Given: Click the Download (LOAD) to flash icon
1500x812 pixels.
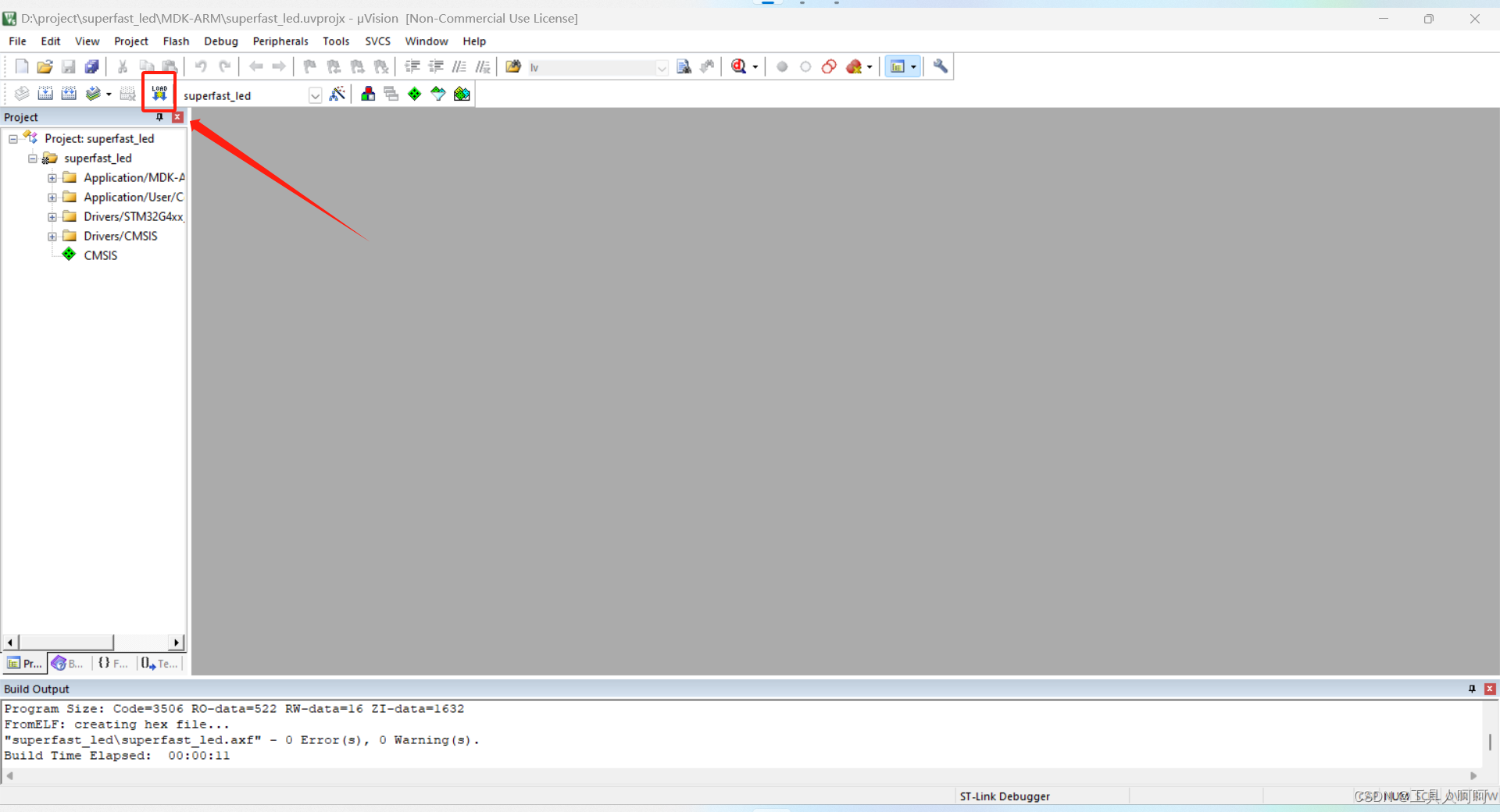Looking at the screenshot, I should (x=159, y=94).
